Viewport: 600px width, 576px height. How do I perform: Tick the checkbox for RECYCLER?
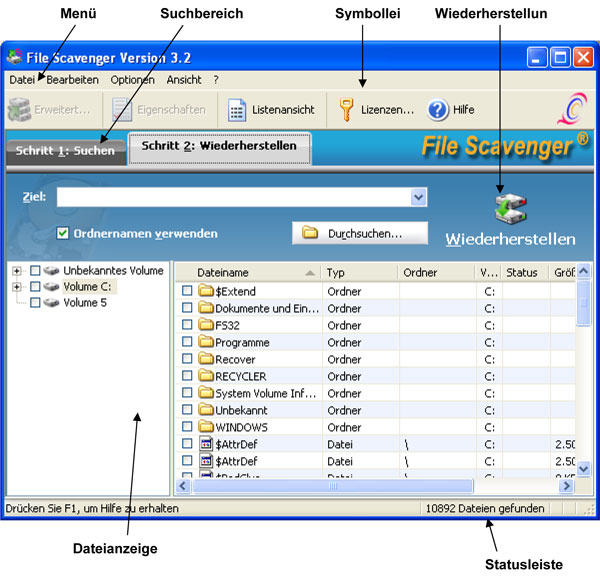pyautogui.click(x=187, y=376)
